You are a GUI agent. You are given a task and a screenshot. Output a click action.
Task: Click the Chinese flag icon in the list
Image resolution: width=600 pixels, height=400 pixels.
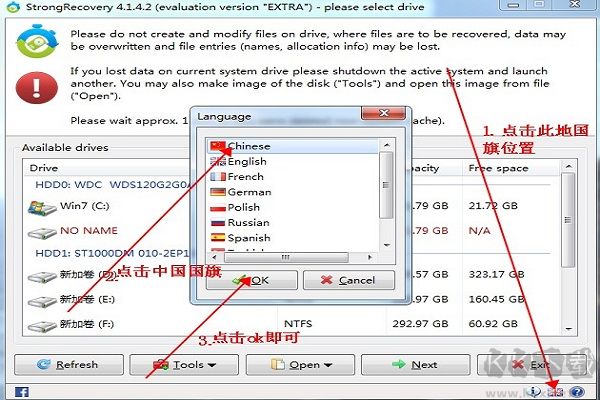click(218, 146)
